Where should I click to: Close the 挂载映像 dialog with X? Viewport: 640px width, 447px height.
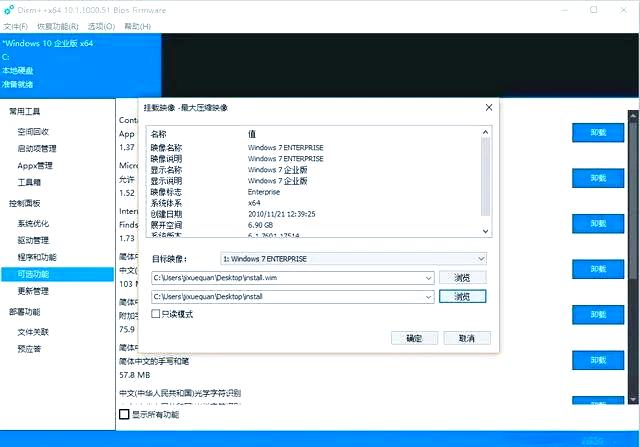coord(489,107)
